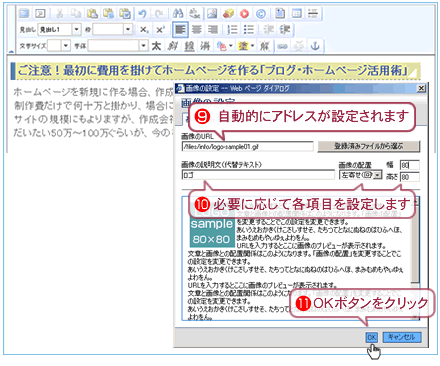Open the highlight color dropdown arrow
Image resolution: width=440 pixels, height=366 pixels.
253,46
